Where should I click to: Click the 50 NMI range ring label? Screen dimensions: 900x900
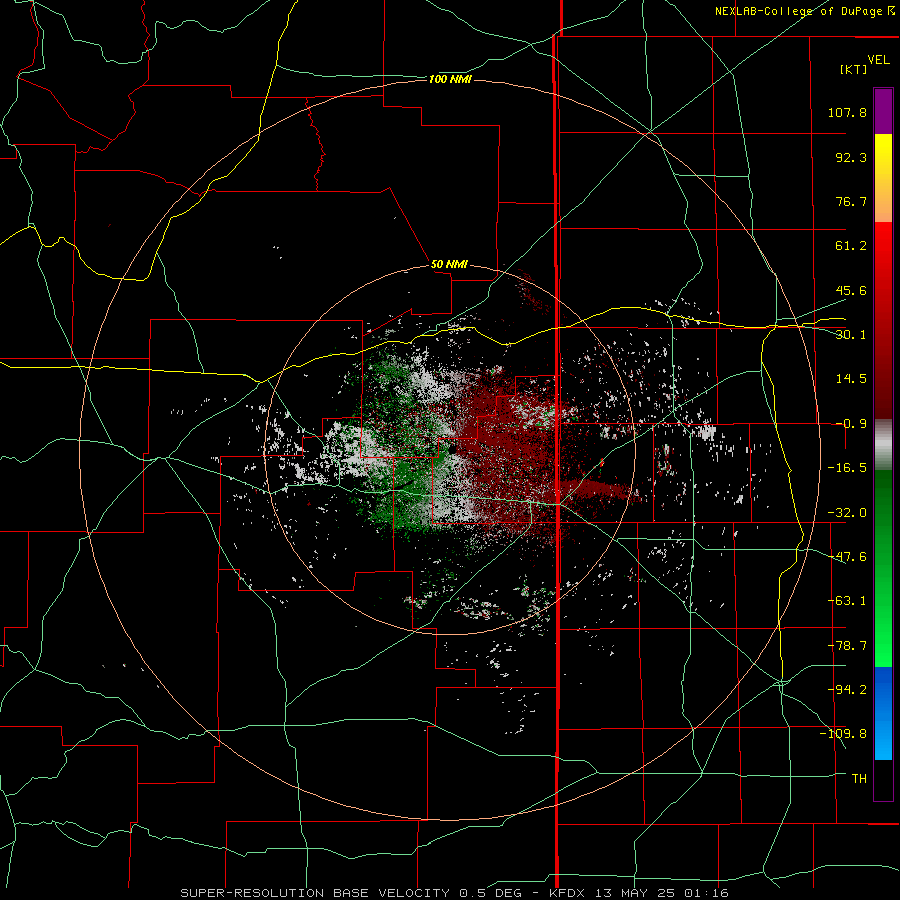pyautogui.click(x=449, y=265)
